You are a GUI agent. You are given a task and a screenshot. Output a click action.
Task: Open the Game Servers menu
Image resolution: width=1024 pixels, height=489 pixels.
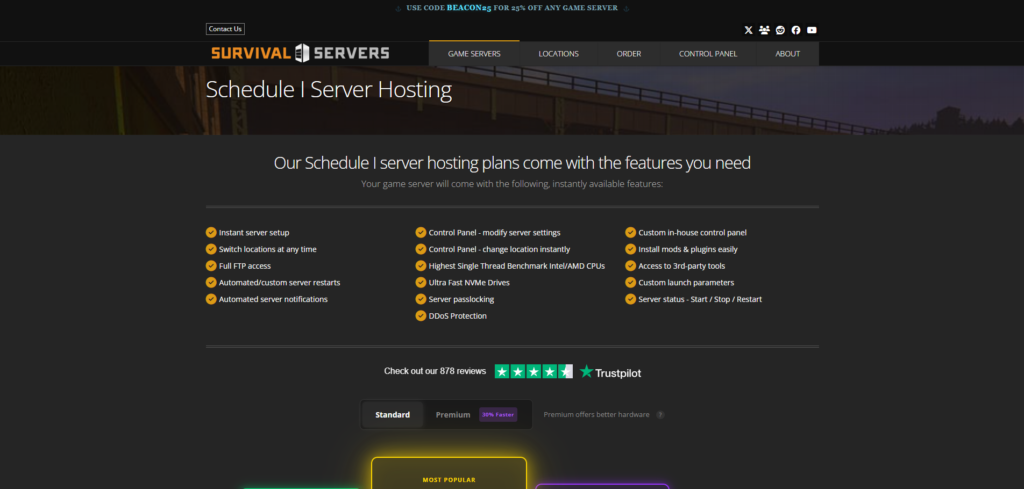pyautogui.click(x=474, y=54)
